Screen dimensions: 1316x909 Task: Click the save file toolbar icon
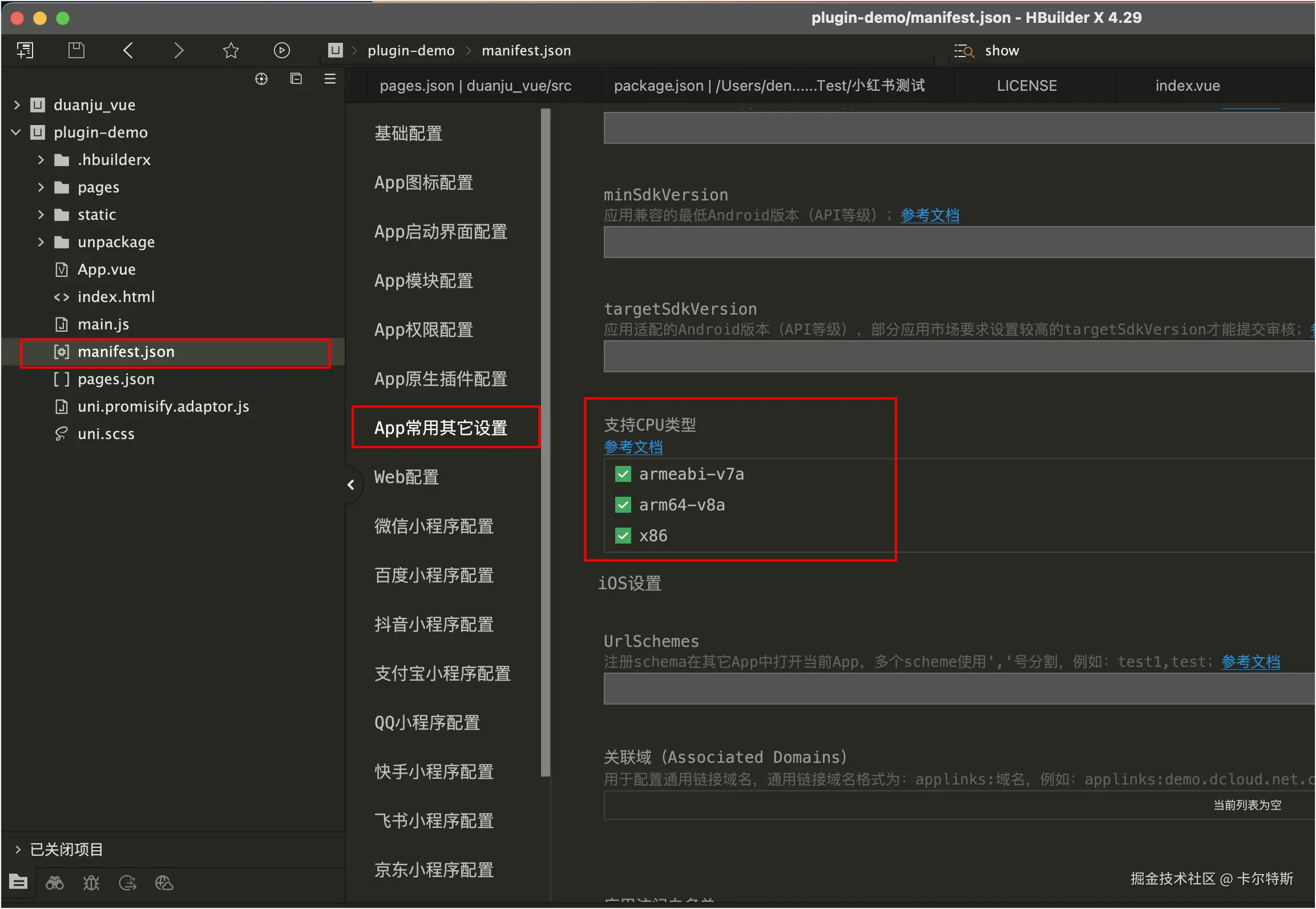point(76,50)
